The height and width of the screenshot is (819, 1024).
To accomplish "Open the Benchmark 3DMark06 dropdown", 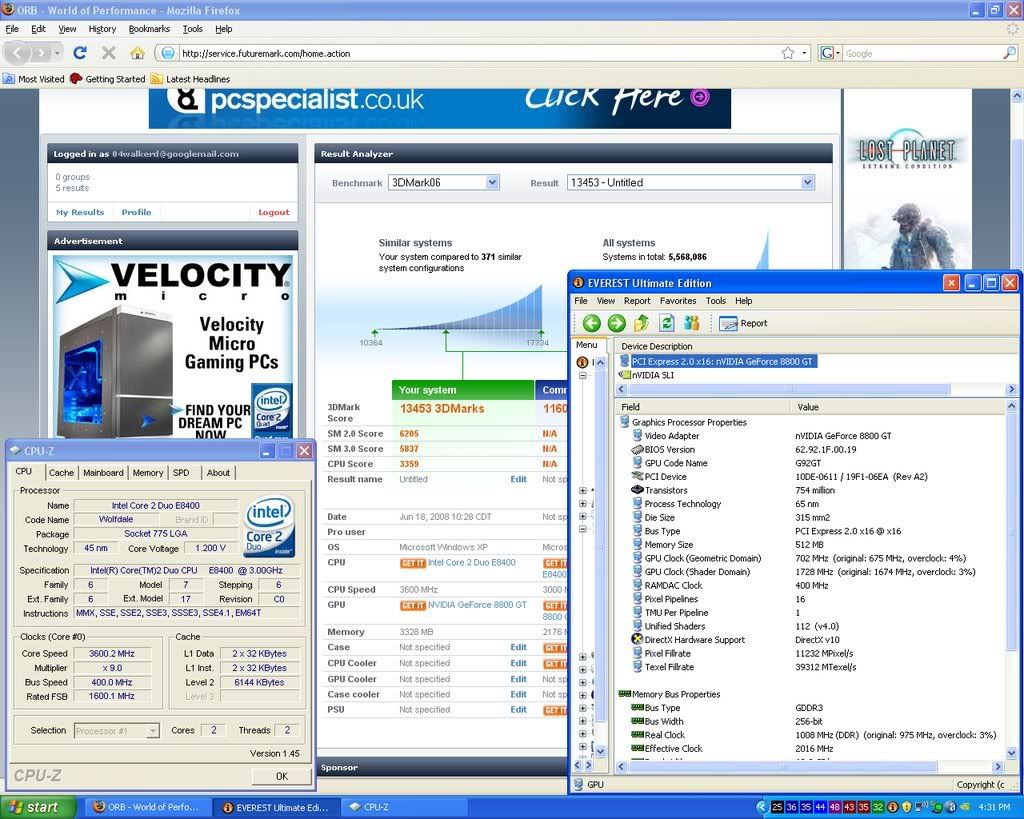I will tap(492, 183).
